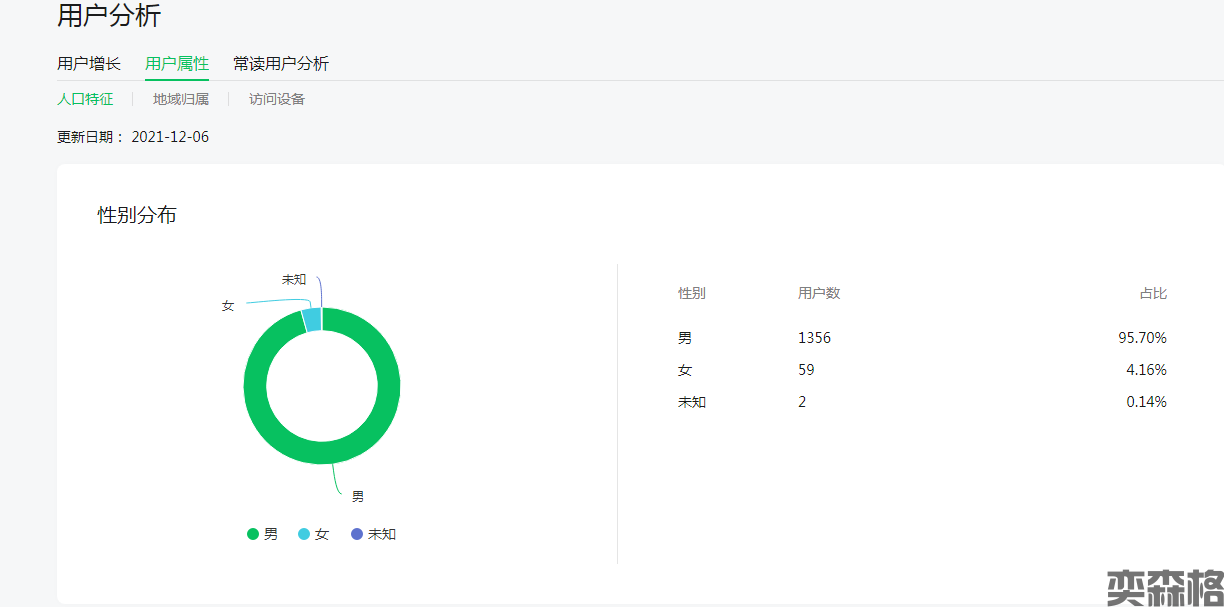Click the blue female donut chart slice
The width and height of the screenshot is (1224, 607).
point(312,320)
